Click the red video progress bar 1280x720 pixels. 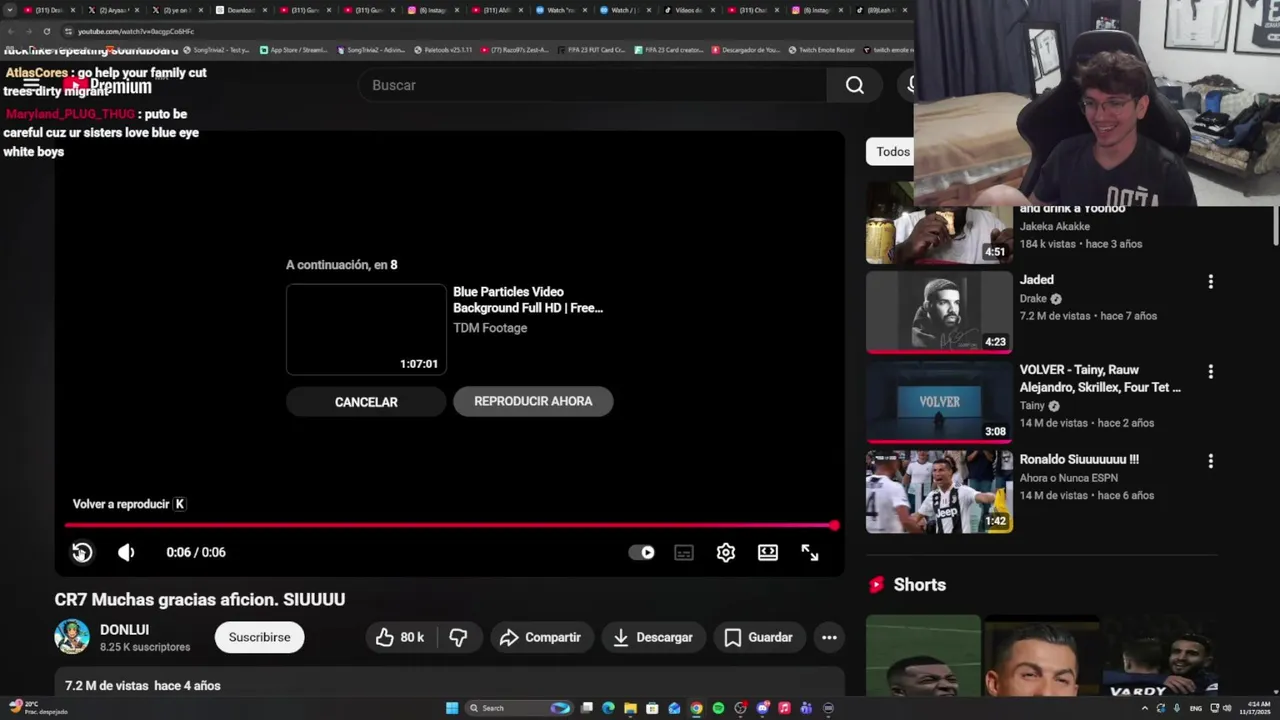[449, 525]
